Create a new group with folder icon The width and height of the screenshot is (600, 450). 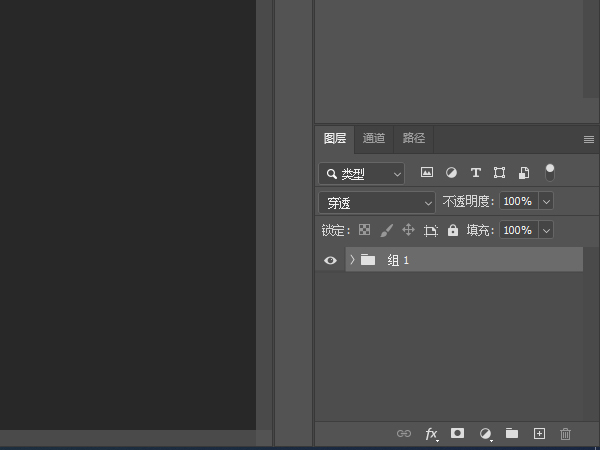point(512,433)
